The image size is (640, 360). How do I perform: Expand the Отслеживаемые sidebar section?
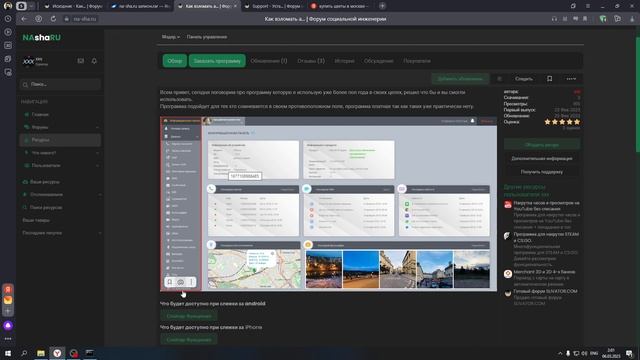(100, 195)
